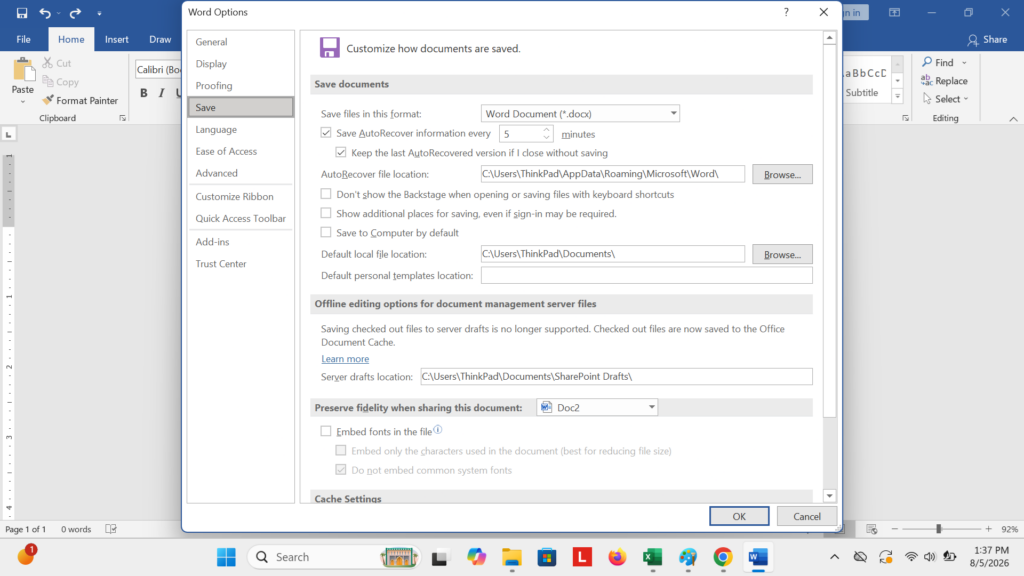Click the Find magnifier in Editing group
The image size is (1024, 576).
927,62
